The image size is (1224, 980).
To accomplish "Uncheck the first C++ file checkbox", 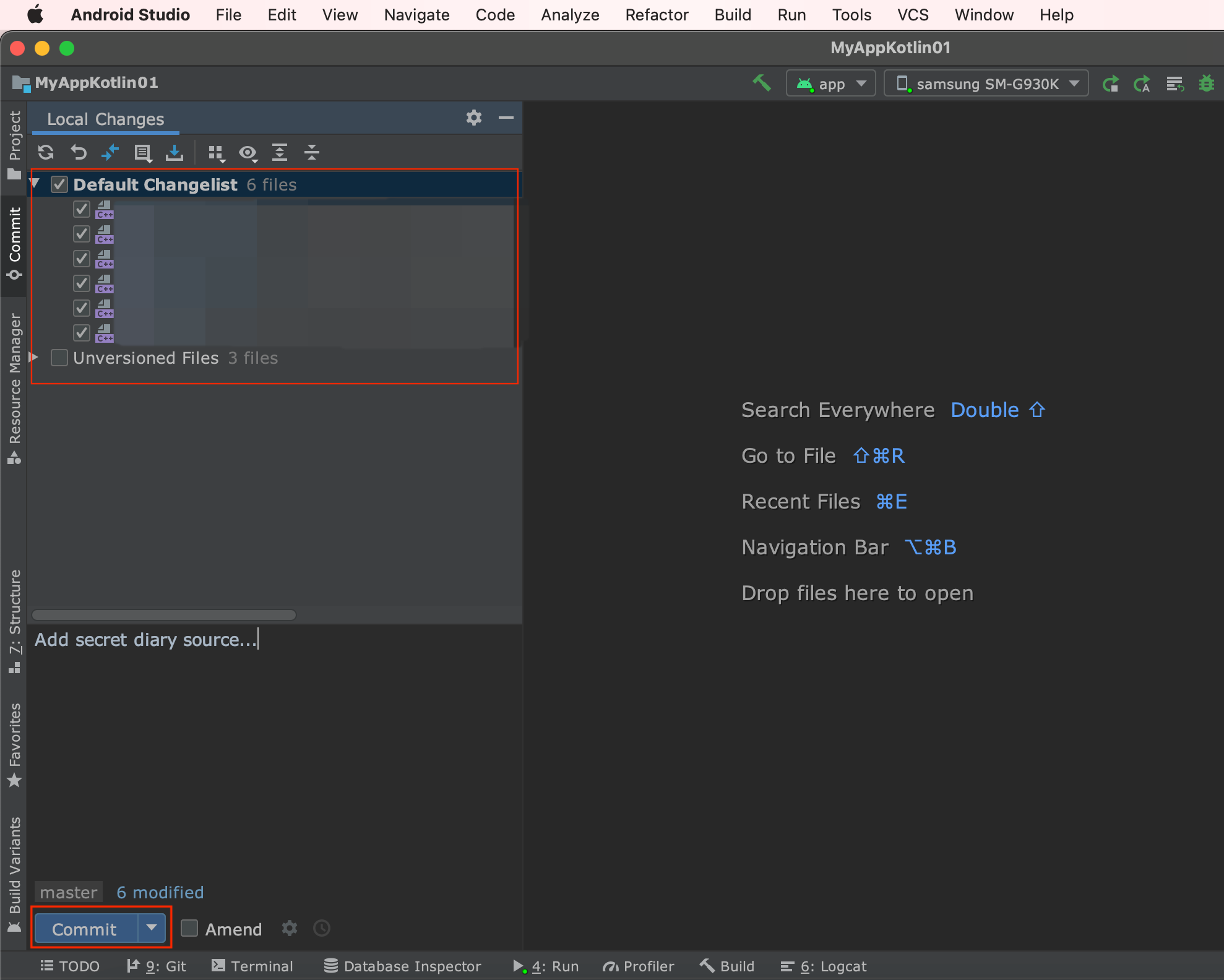I will (x=82, y=209).
